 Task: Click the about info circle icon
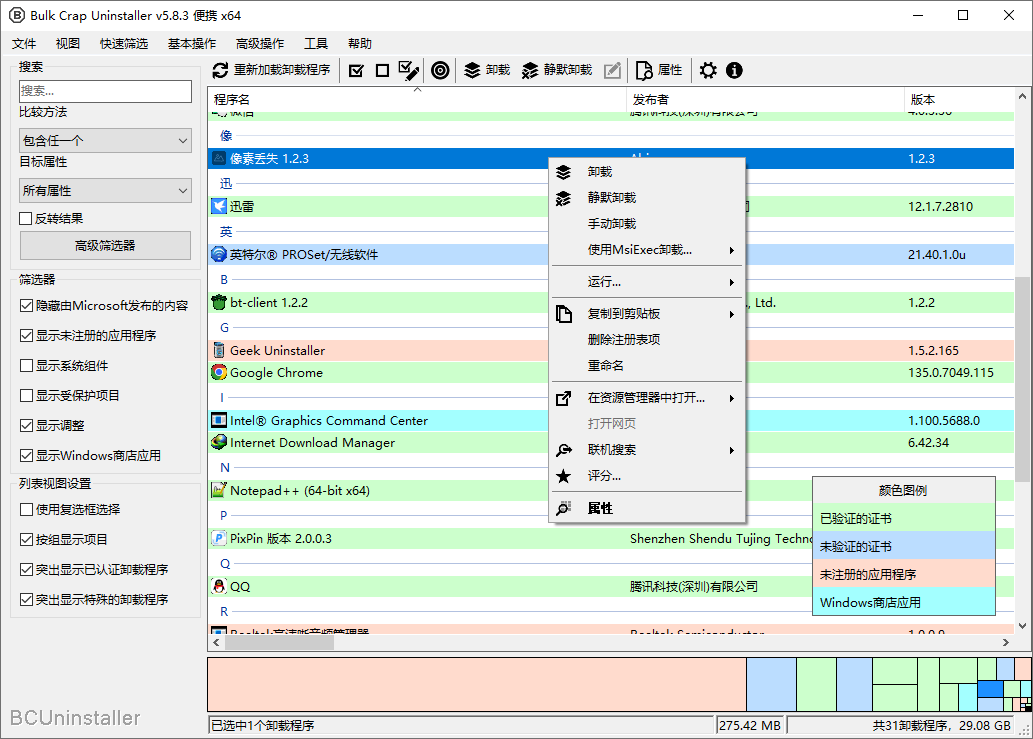click(735, 70)
